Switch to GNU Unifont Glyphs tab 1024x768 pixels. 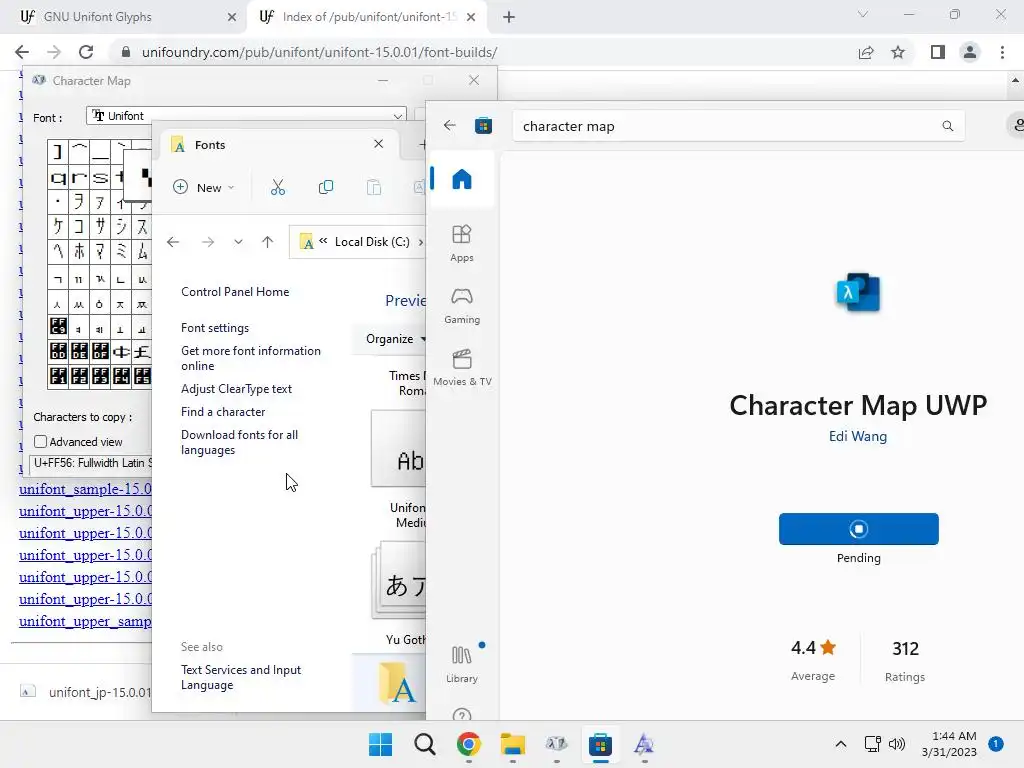[124, 17]
